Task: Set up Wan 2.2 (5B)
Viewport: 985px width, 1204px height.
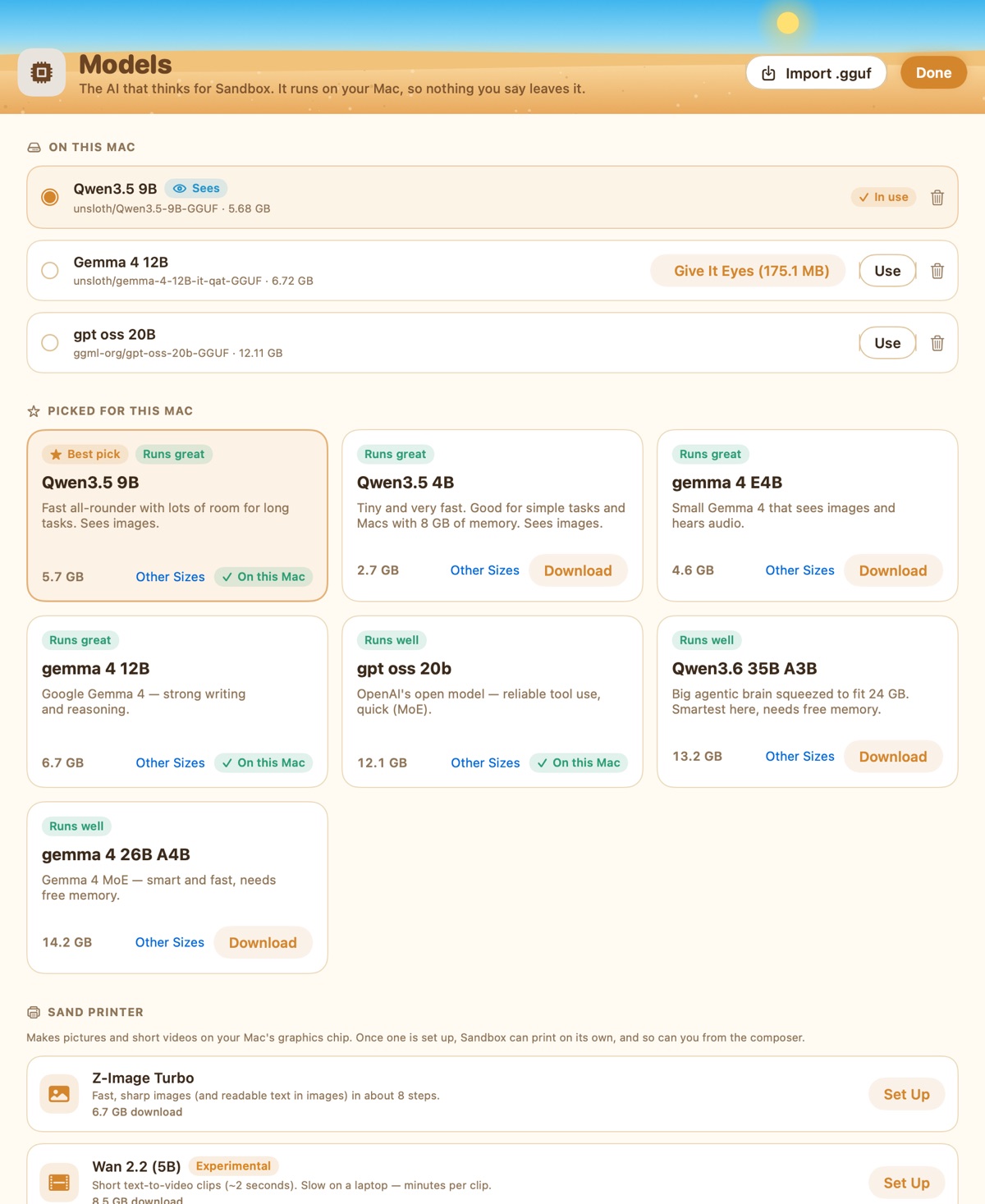Action: point(907,1183)
